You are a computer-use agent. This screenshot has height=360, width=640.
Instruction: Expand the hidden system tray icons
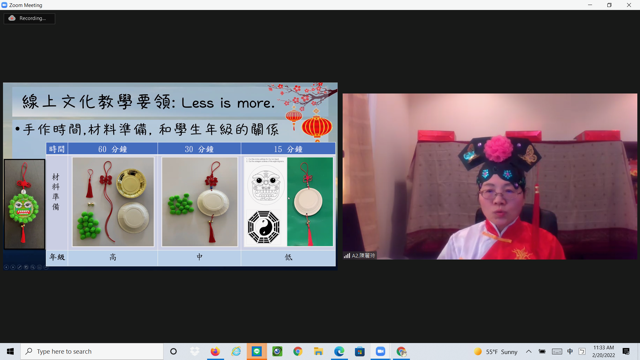[529, 351]
